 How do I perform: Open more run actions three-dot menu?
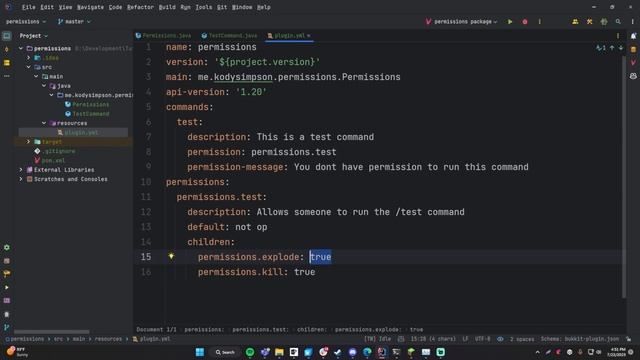coord(540,22)
